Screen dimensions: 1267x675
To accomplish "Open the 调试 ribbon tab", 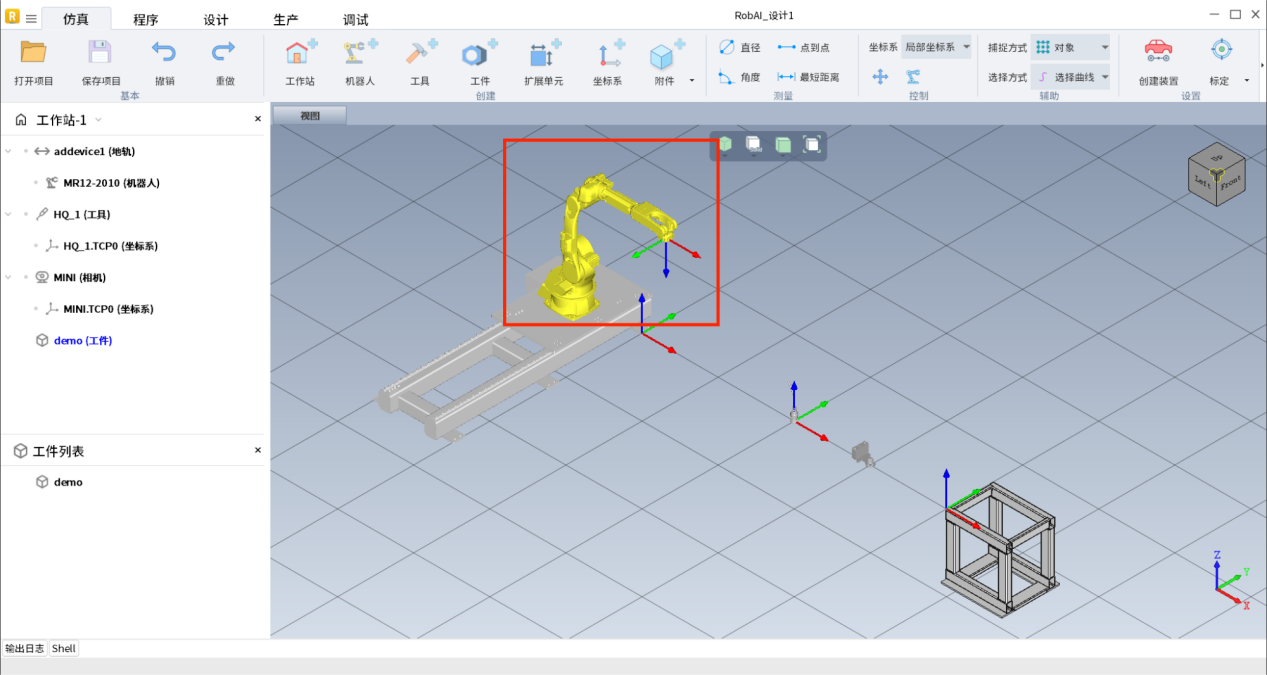I will [355, 19].
